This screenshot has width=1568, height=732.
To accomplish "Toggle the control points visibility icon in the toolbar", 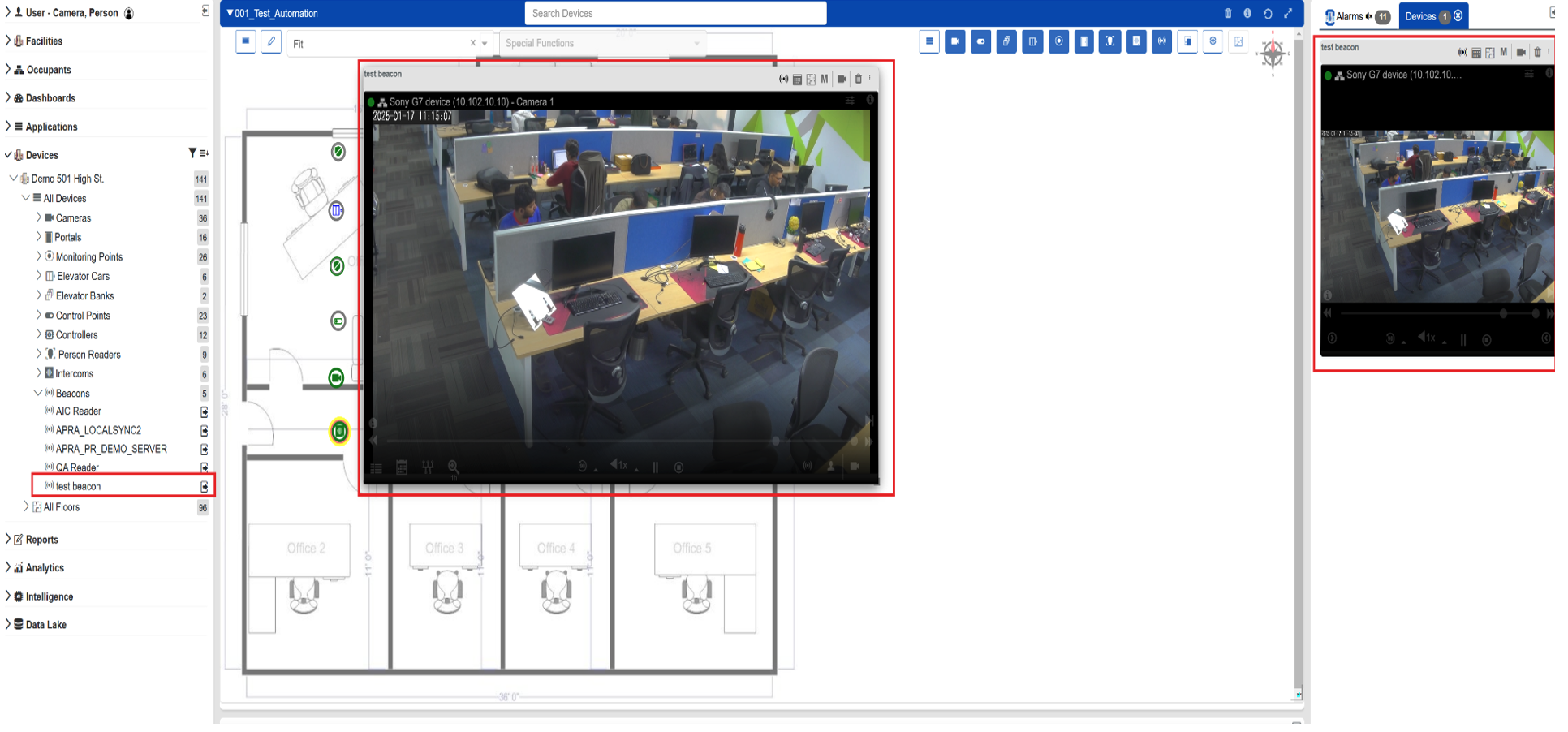I will coord(981,42).
